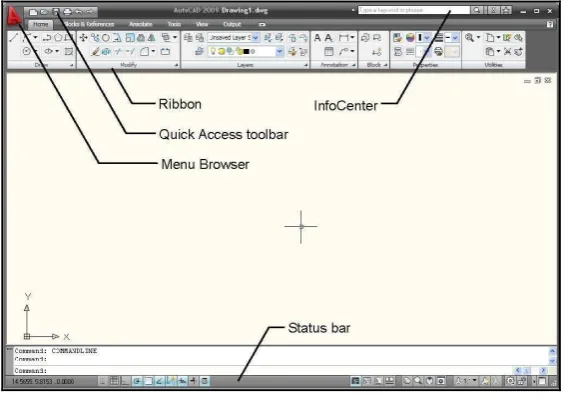
Task: Click Save icon in Quick Access toolbar
Action: pyautogui.click(x=56, y=12)
